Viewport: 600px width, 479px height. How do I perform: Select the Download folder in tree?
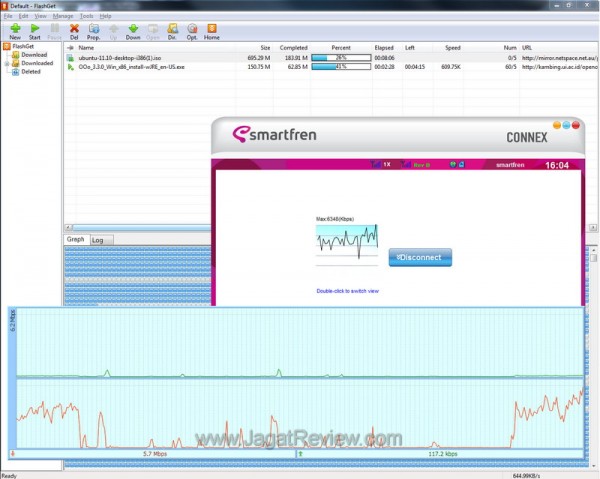(x=34, y=55)
